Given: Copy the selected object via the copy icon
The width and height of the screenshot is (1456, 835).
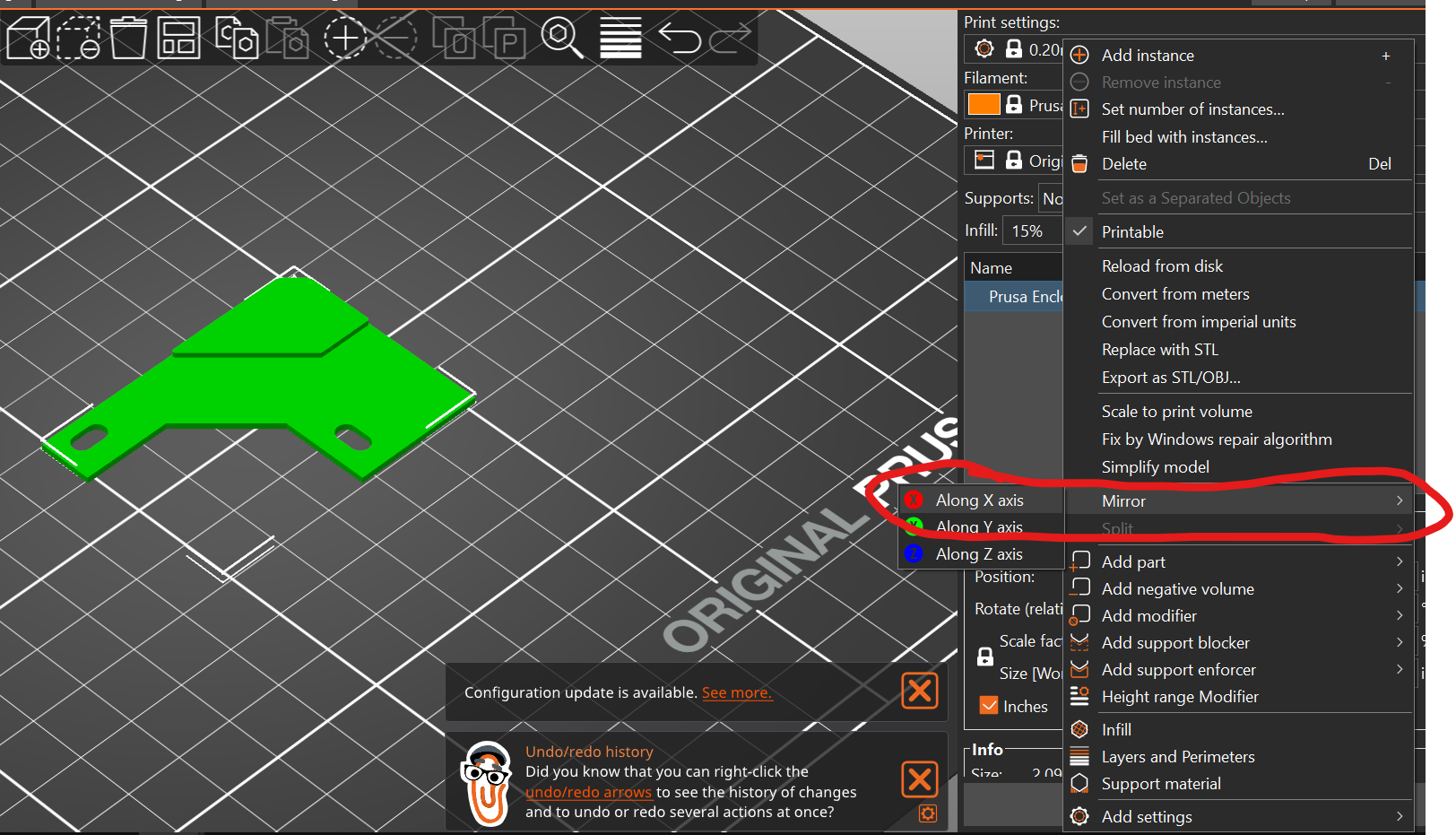Looking at the screenshot, I should 236,38.
